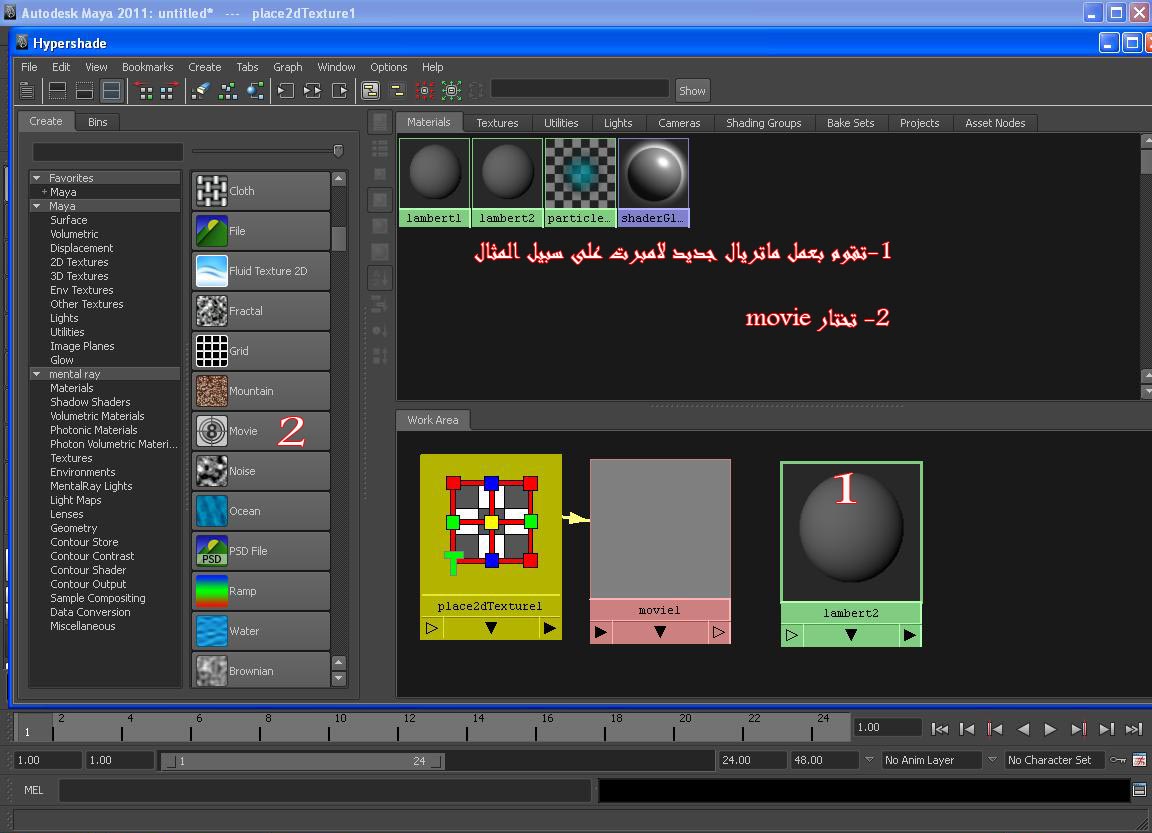Create an Ocean texture node

(x=261, y=511)
